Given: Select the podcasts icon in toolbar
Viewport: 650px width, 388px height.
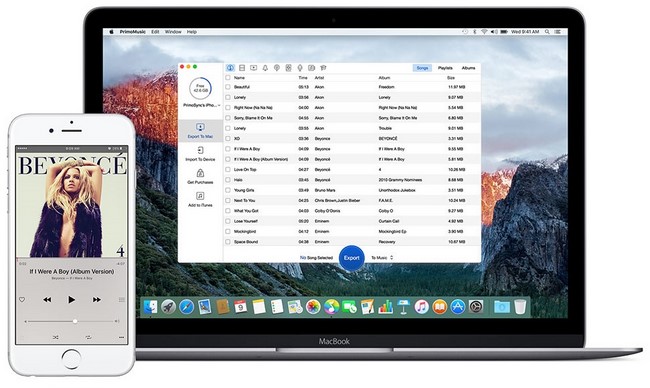Looking at the screenshot, I should click(277, 68).
